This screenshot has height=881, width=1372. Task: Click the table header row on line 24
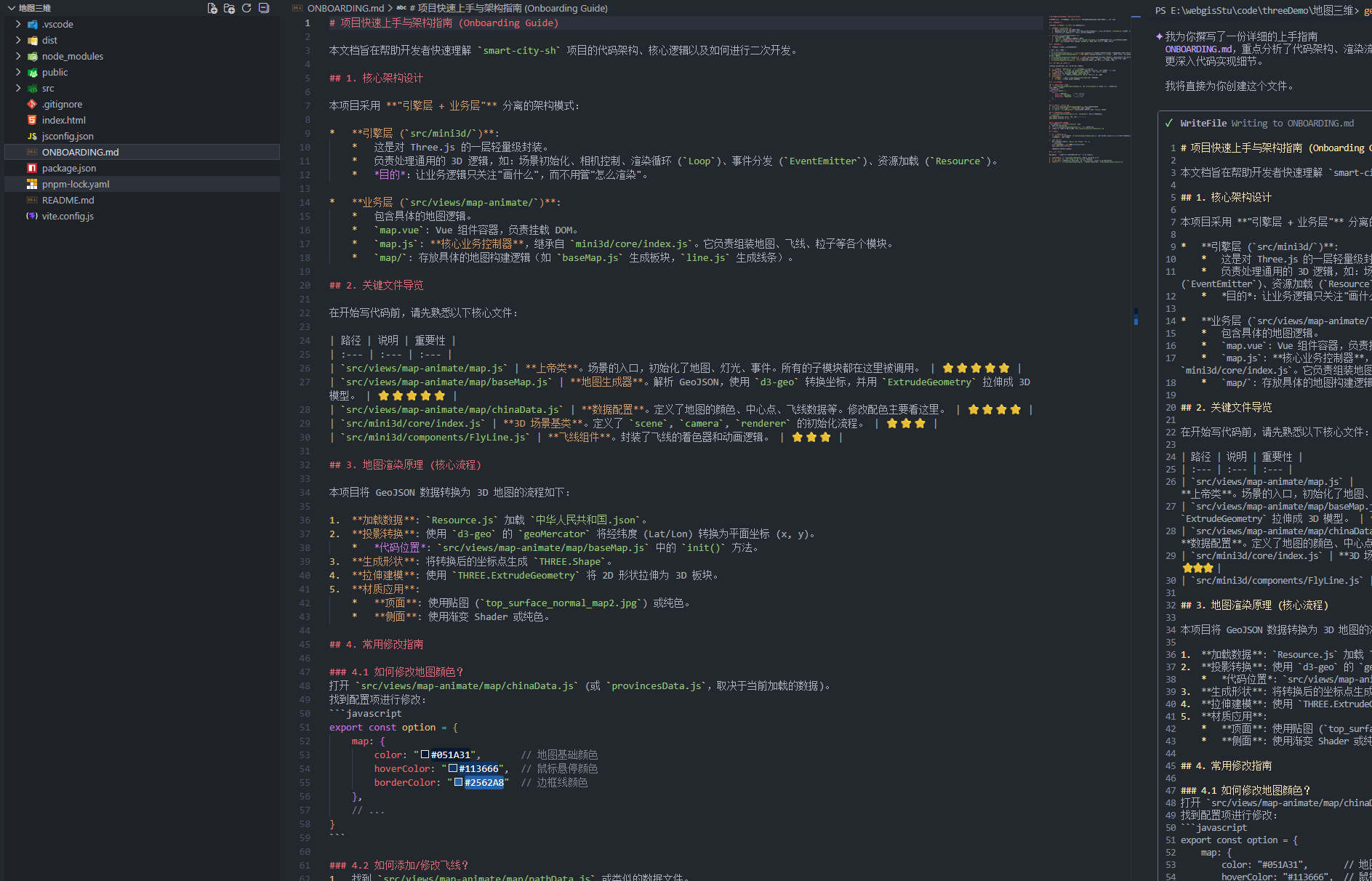click(x=393, y=340)
